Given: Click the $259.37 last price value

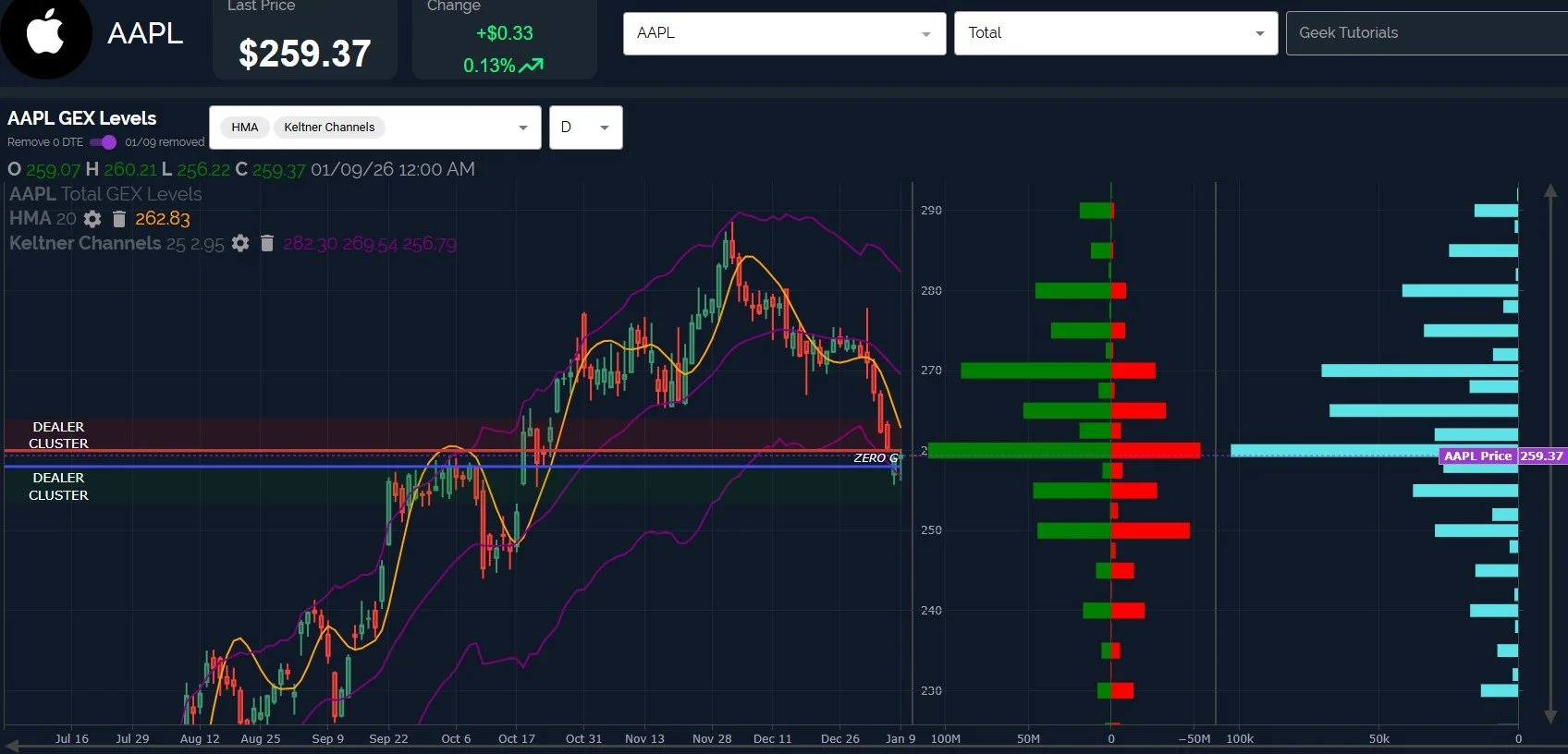Looking at the screenshot, I should click(304, 54).
